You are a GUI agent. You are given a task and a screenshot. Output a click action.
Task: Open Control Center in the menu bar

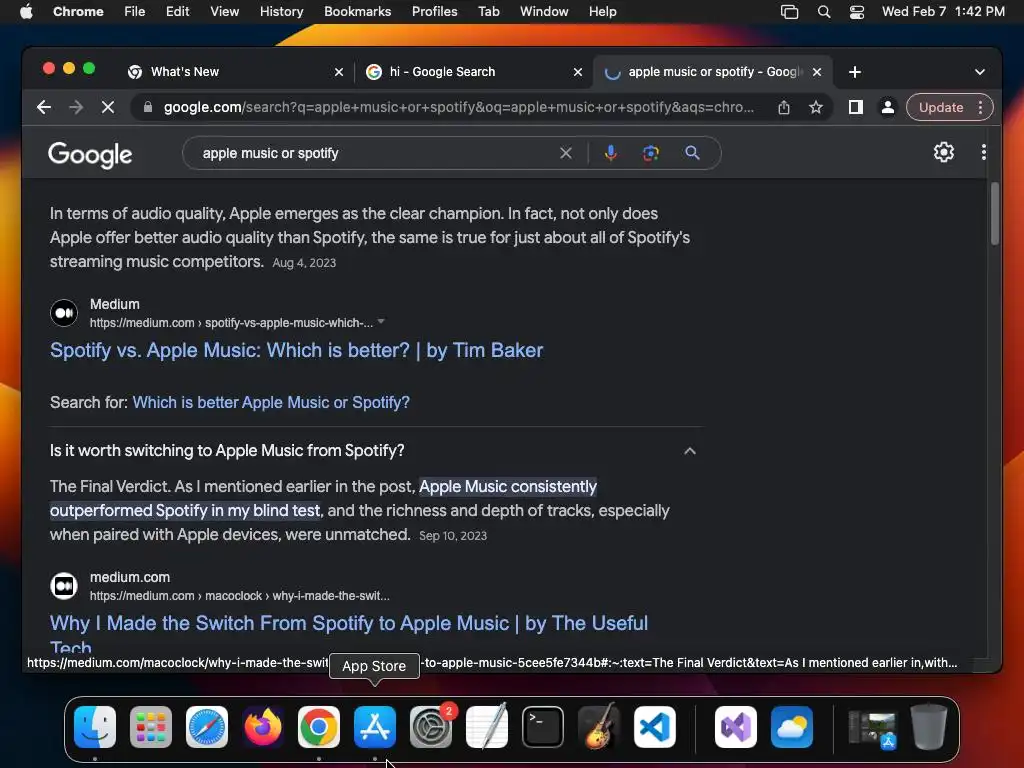(857, 12)
